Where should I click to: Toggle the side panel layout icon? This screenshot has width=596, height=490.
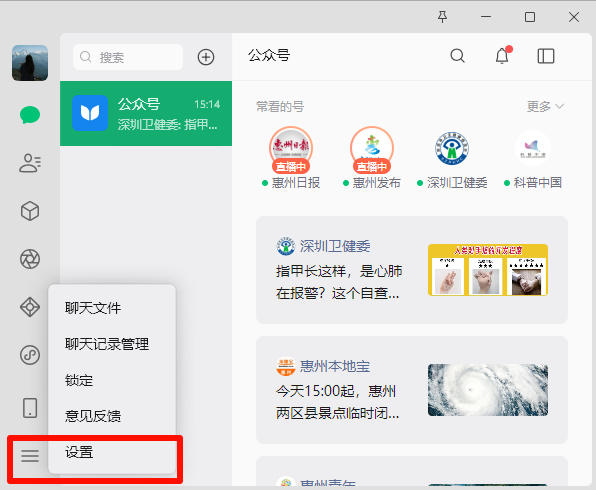(x=546, y=56)
